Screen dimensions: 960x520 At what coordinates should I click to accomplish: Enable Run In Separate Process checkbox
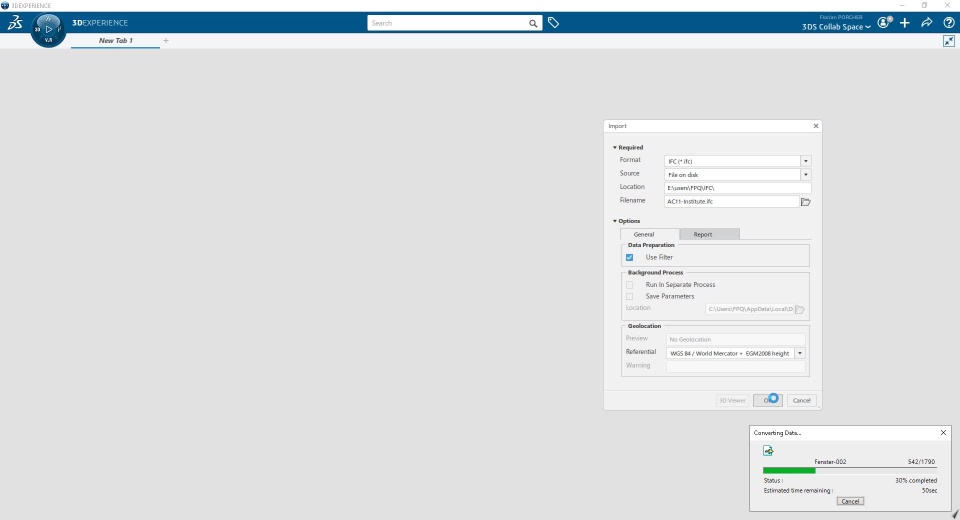(x=629, y=285)
